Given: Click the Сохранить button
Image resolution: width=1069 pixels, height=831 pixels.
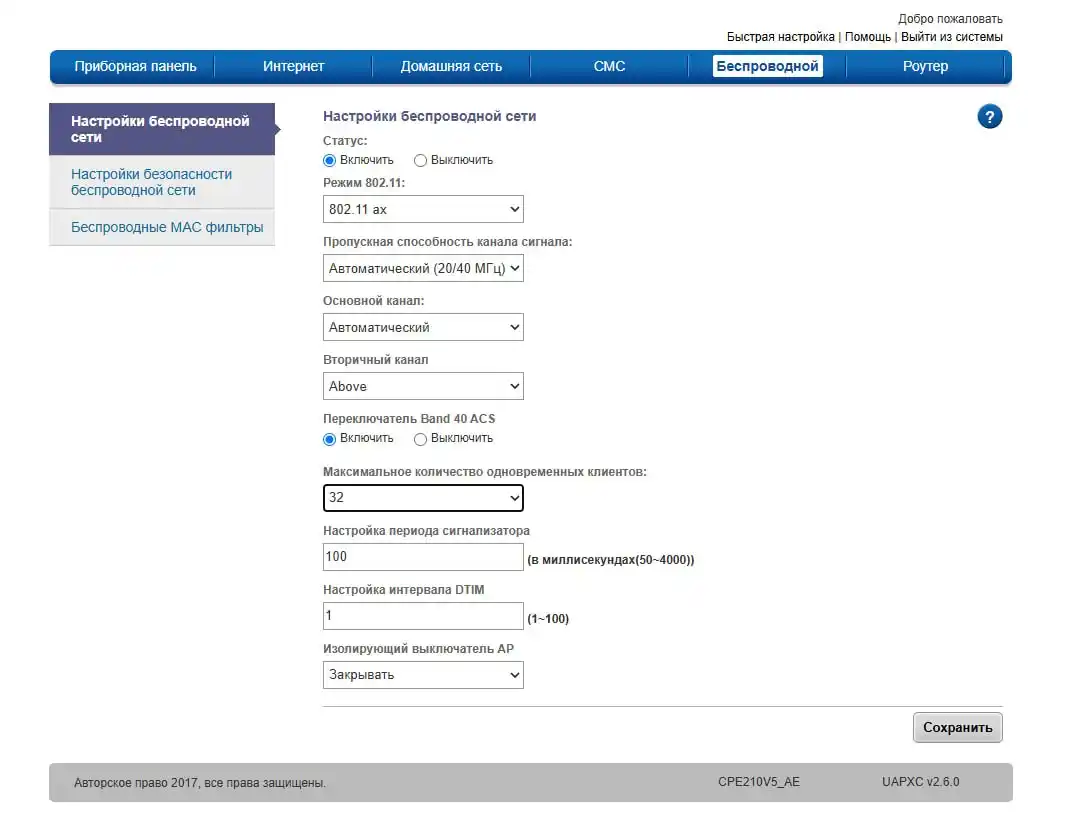Looking at the screenshot, I should point(957,727).
